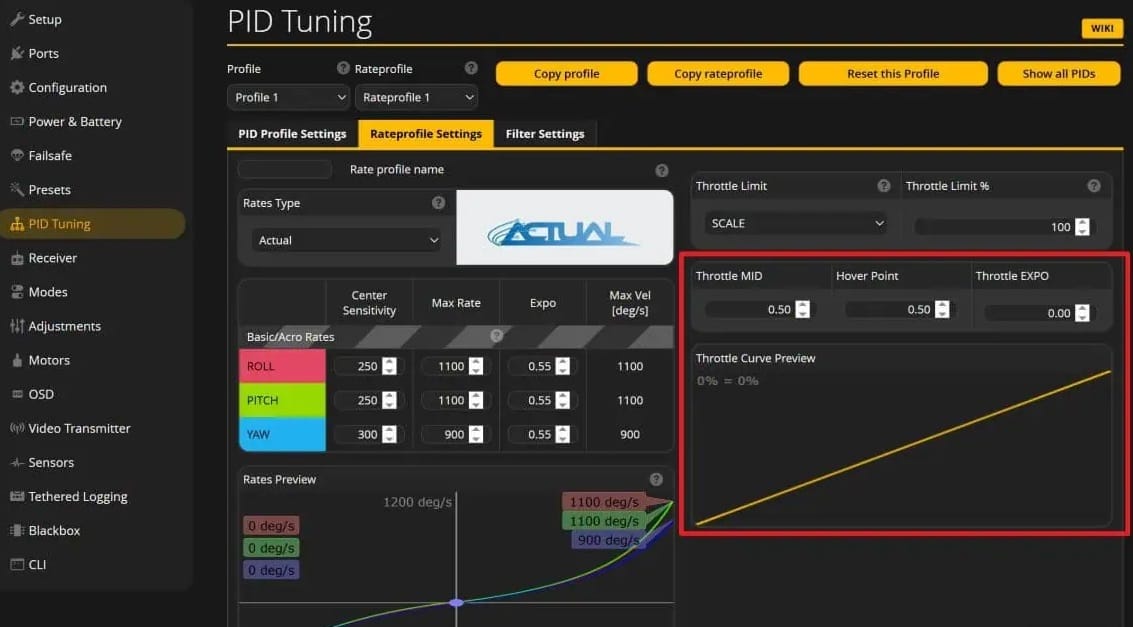Image resolution: width=1133 pixels, height=627 pixels.
Task: Click the Ports plug icon
Action: pos(16,53)
